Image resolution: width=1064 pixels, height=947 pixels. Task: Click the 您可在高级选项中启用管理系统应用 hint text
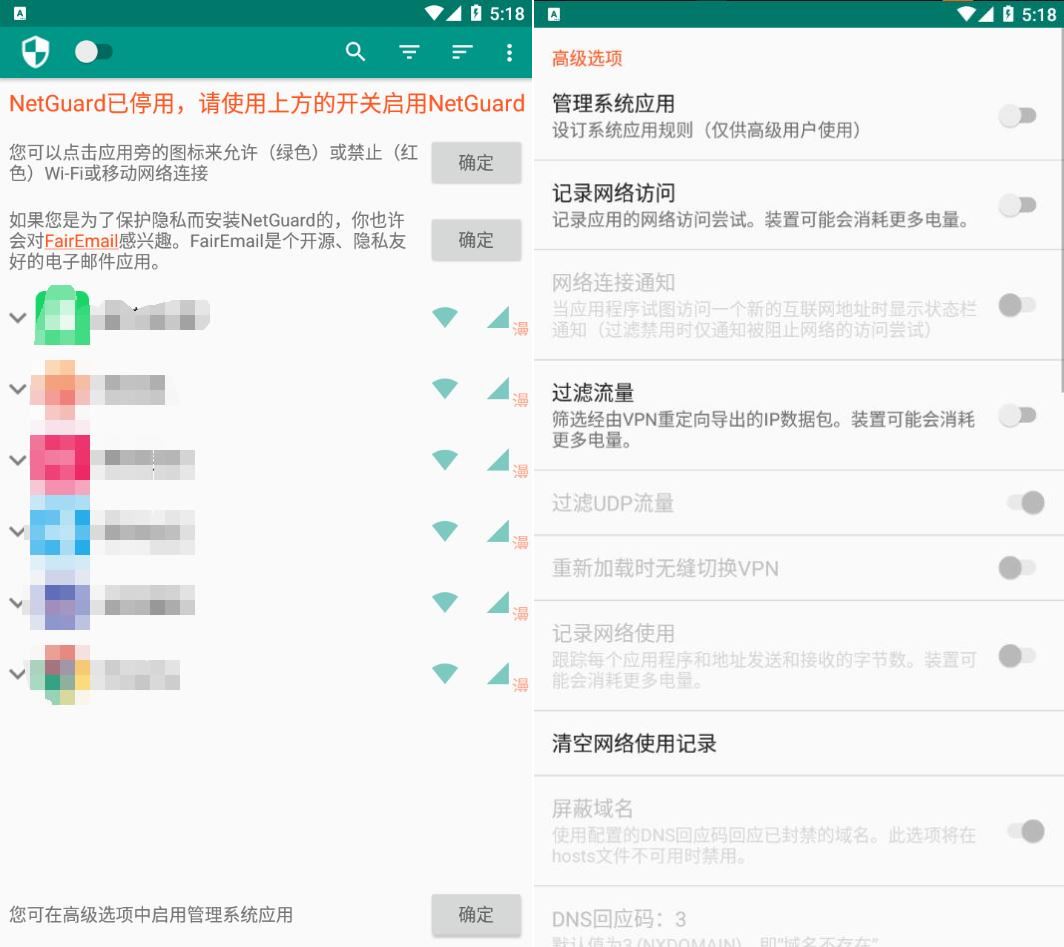point(151,914)
